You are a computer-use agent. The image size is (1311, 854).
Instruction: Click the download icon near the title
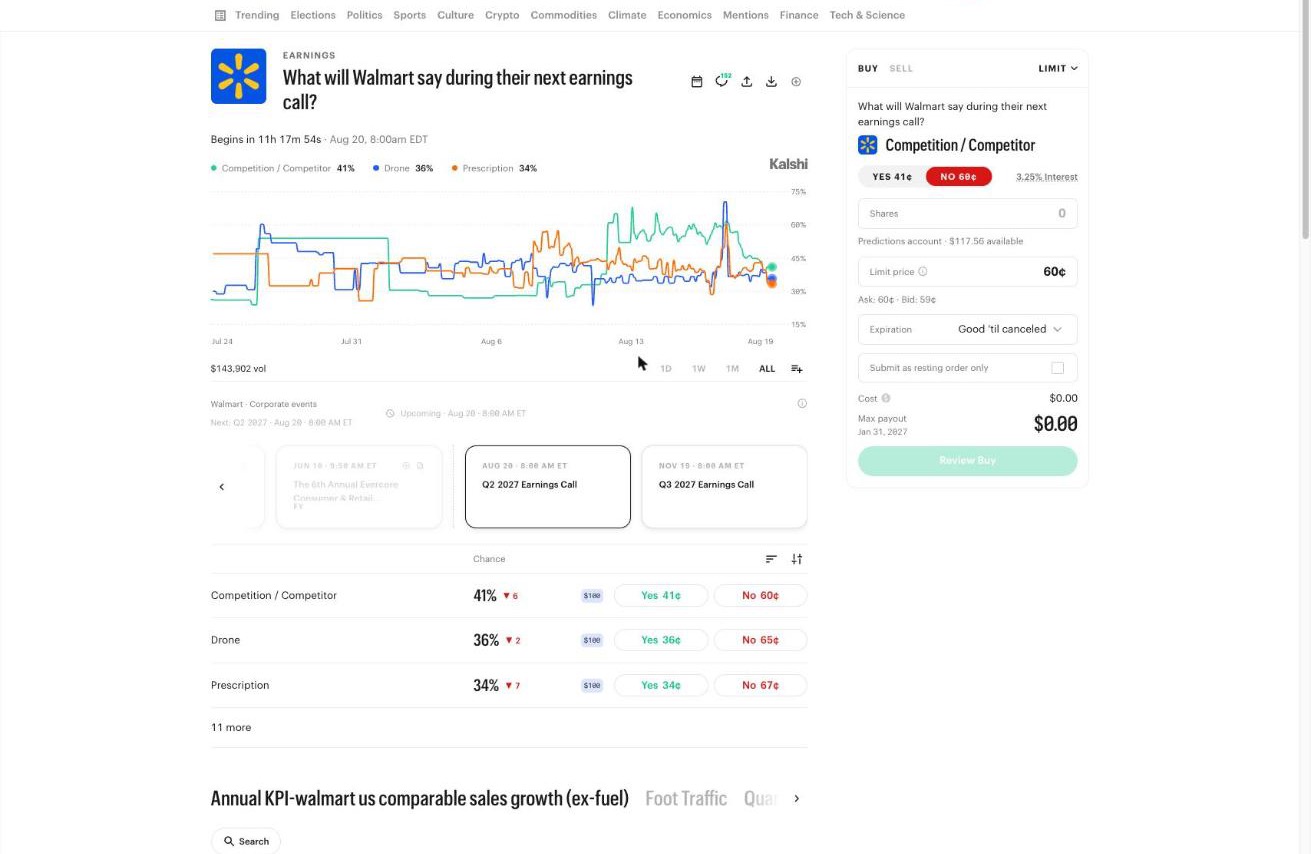(771, 82)
